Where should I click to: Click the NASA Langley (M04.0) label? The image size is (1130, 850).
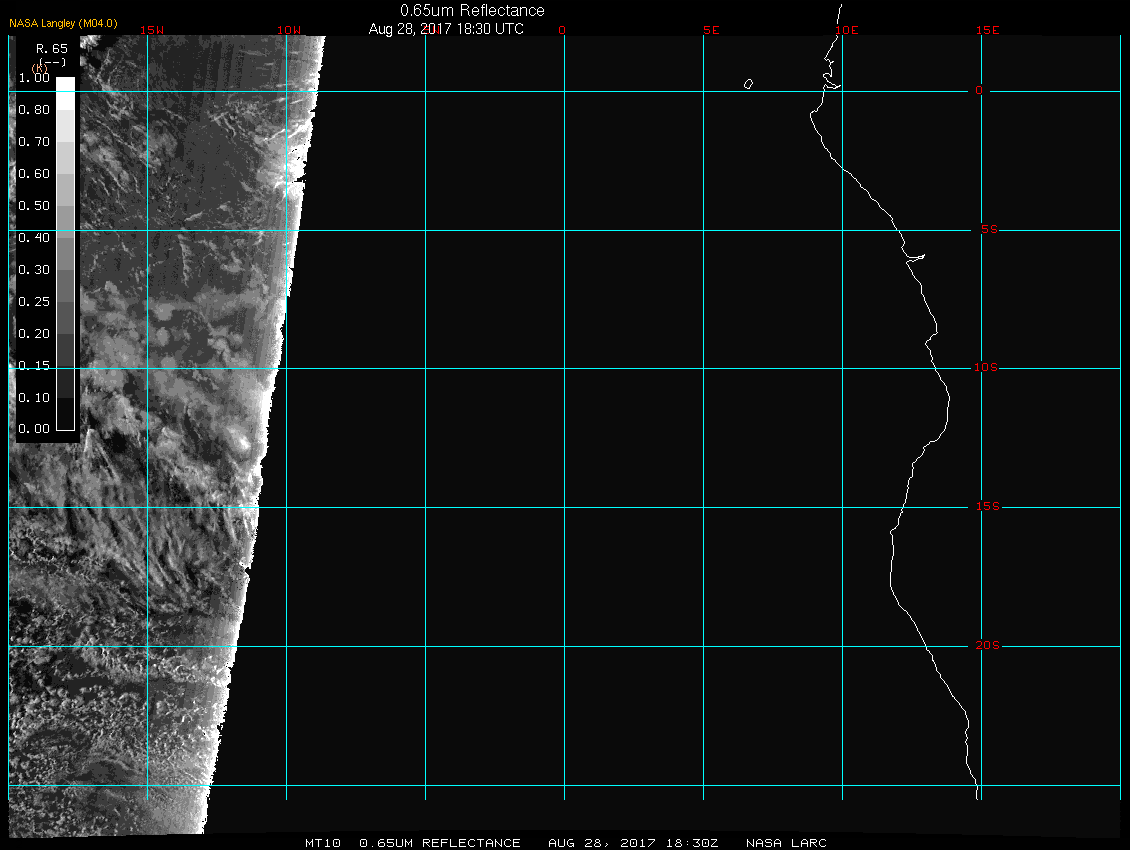[62, 23]
